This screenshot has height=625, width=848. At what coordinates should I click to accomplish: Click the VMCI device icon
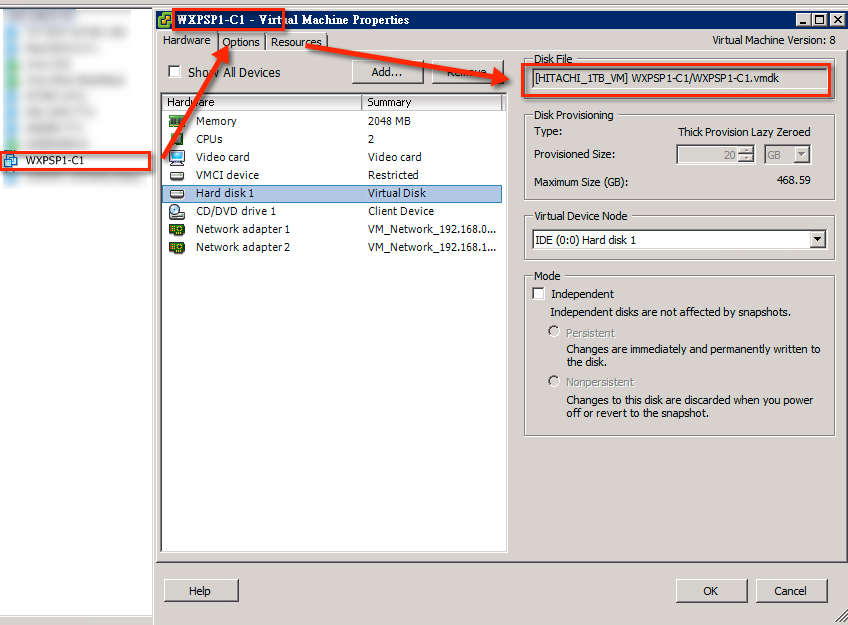click(x=177, y=175)
